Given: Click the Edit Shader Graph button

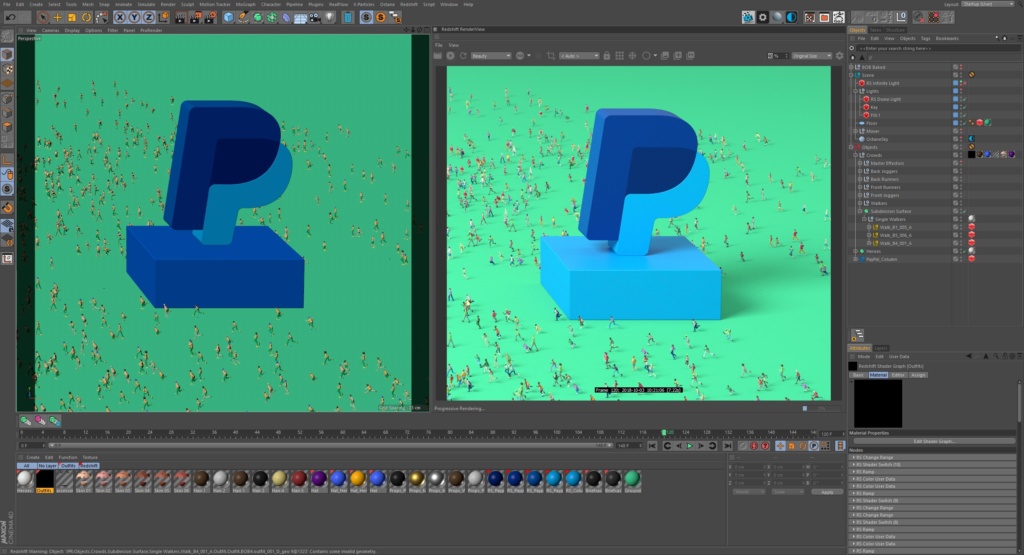Looking at the screenshot, I should [x=934, y=441].
